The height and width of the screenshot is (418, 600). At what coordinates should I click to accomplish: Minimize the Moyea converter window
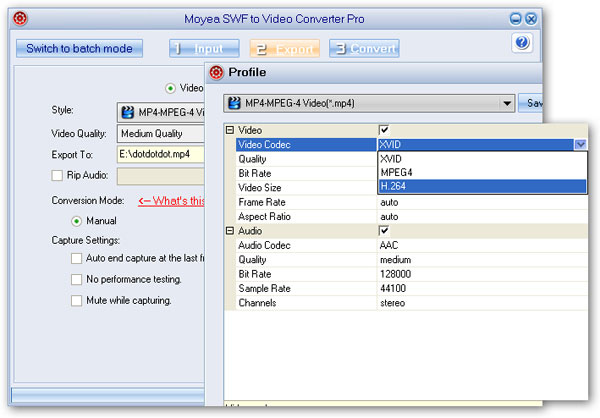tap(515, 19)
